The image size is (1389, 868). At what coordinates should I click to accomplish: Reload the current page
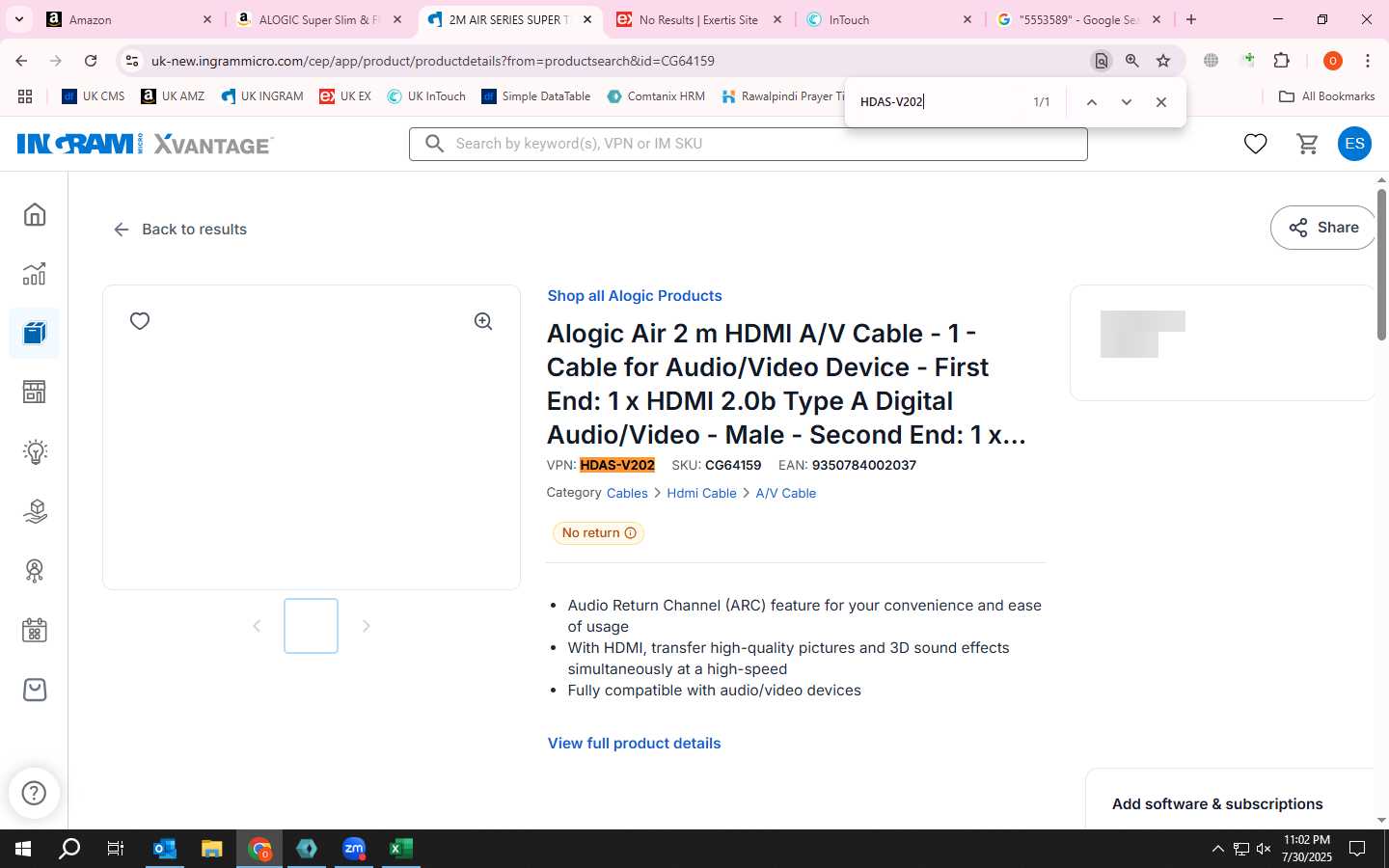91,61
